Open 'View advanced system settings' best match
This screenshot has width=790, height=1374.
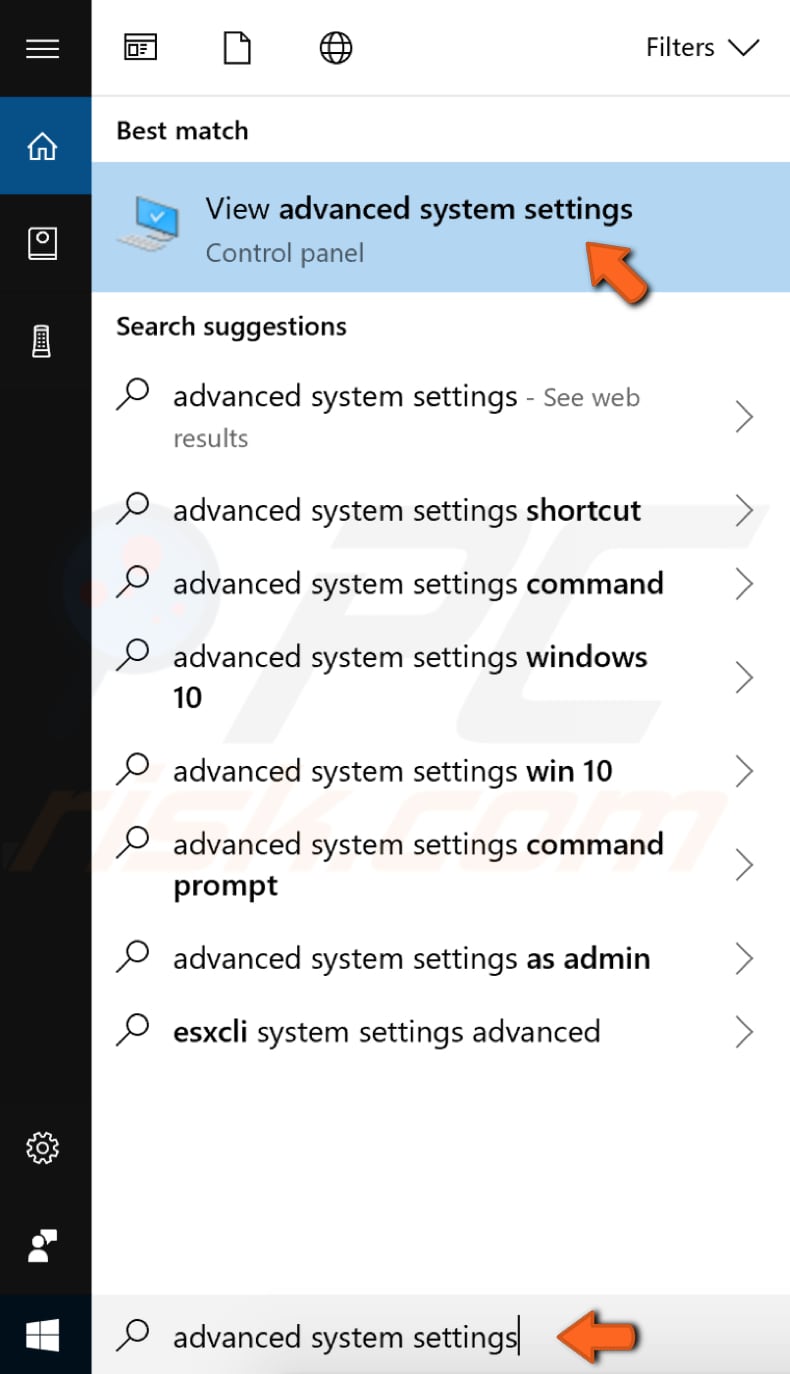click(x=420, y=225)
